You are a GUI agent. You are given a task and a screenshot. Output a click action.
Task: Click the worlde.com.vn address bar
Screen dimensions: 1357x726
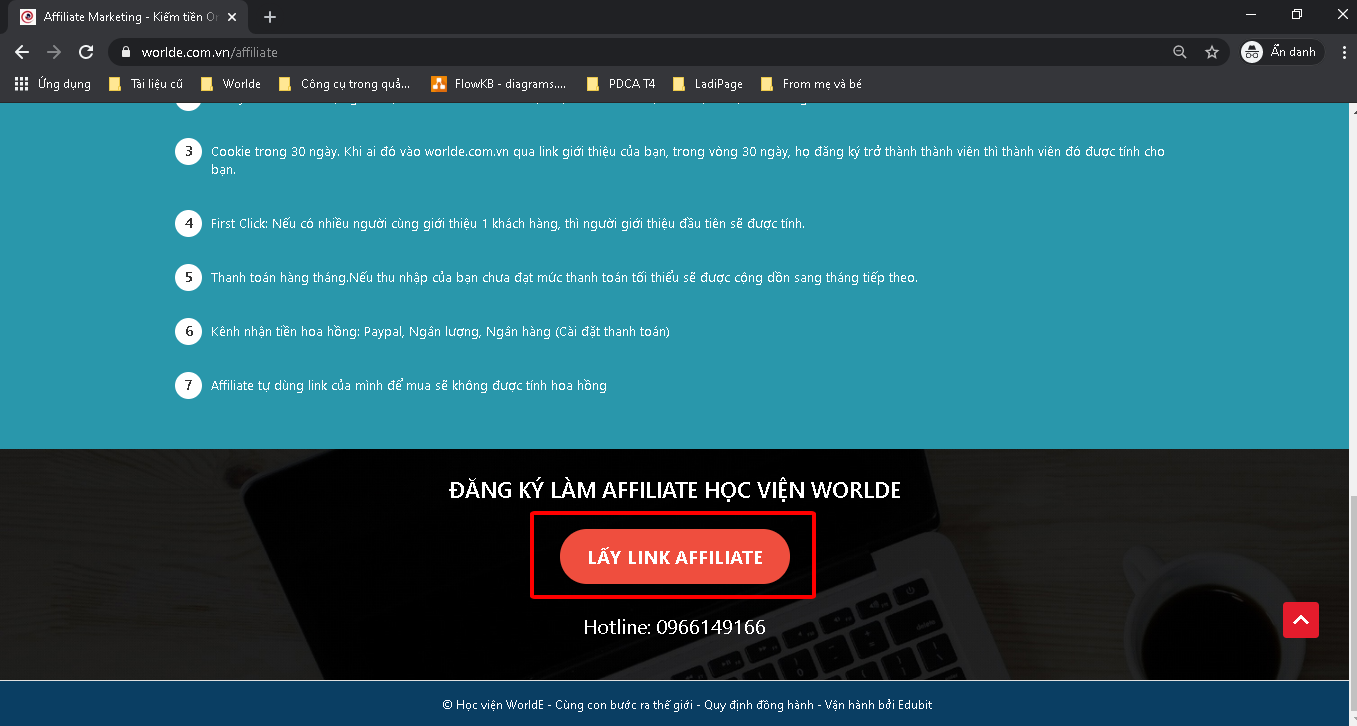coord(640,52)
